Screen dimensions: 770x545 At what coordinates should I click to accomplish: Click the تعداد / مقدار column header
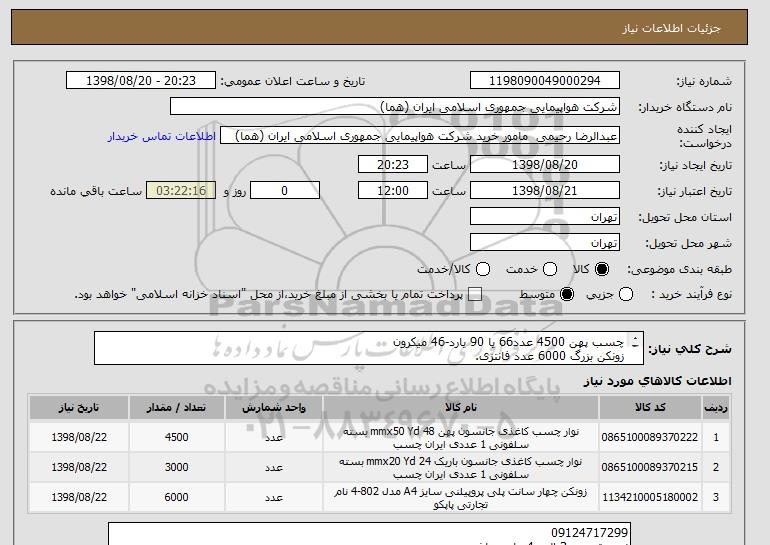(176, 408)
